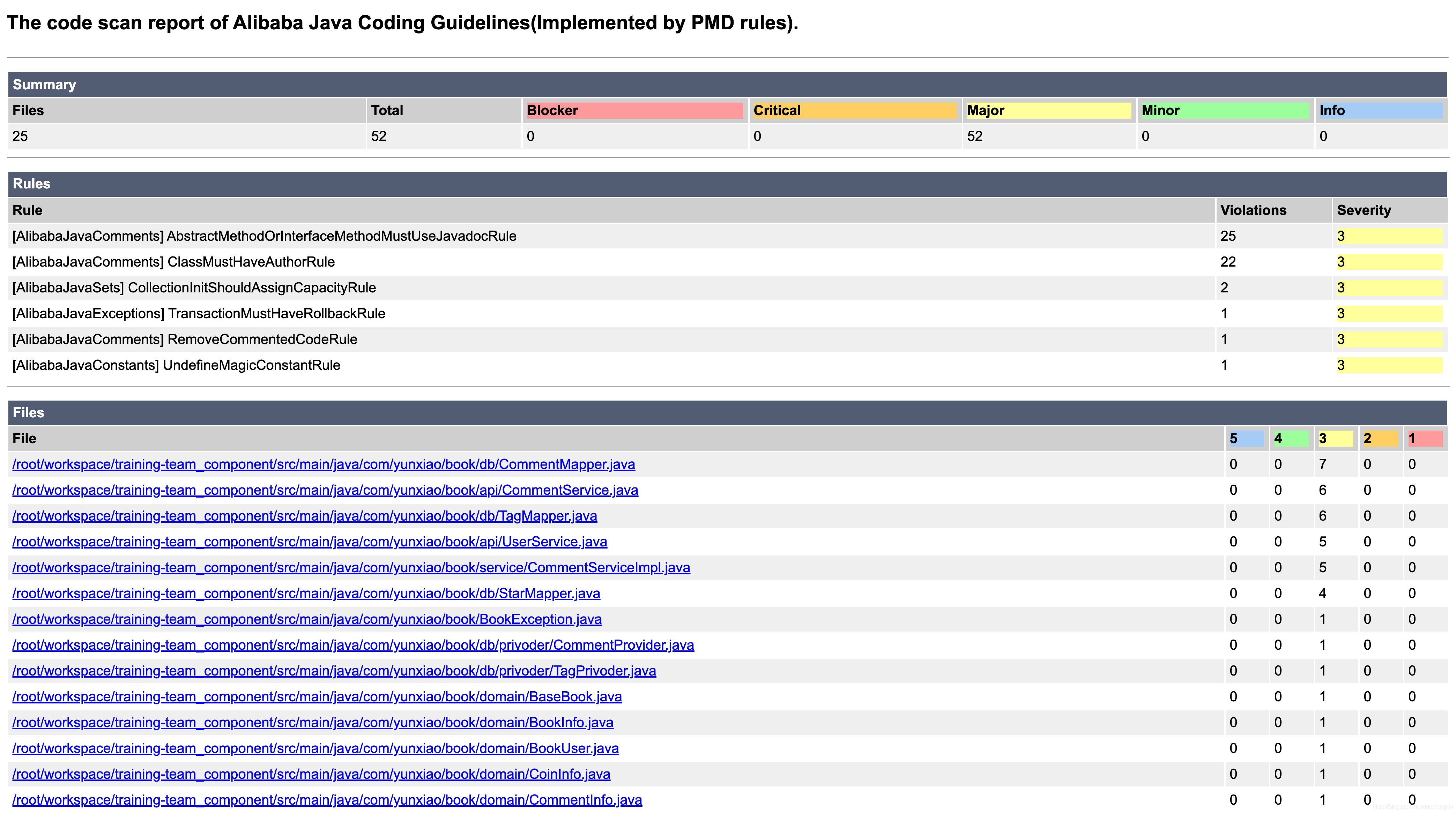The height and width of the screenshot is (813, 1456).
Task: Open the CommentProvider.java file link
Action: (353, 645)
